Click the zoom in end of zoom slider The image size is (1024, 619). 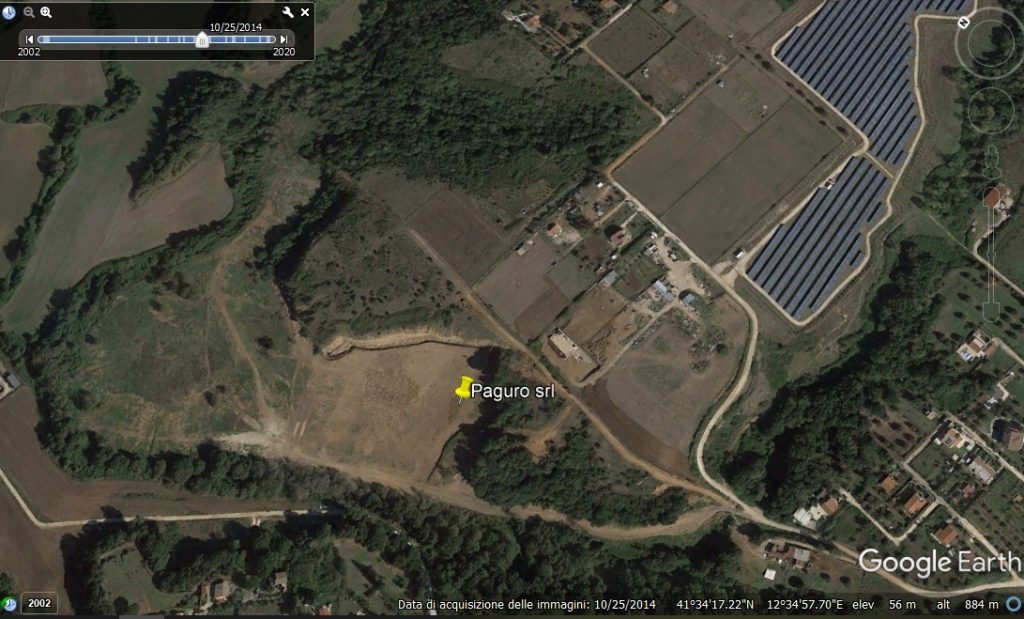pos(991,195)
